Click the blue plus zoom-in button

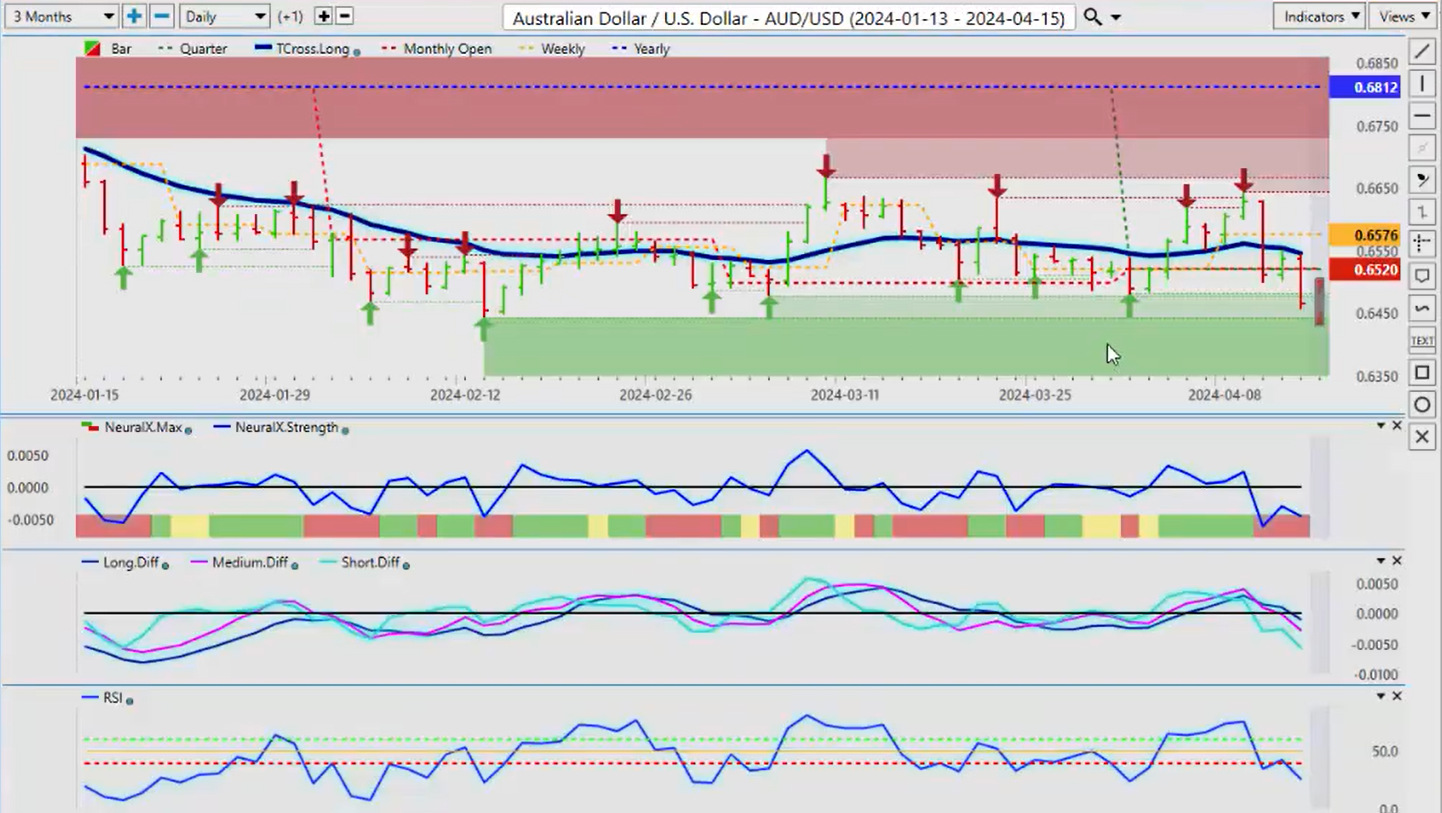[x=134, y=16]
